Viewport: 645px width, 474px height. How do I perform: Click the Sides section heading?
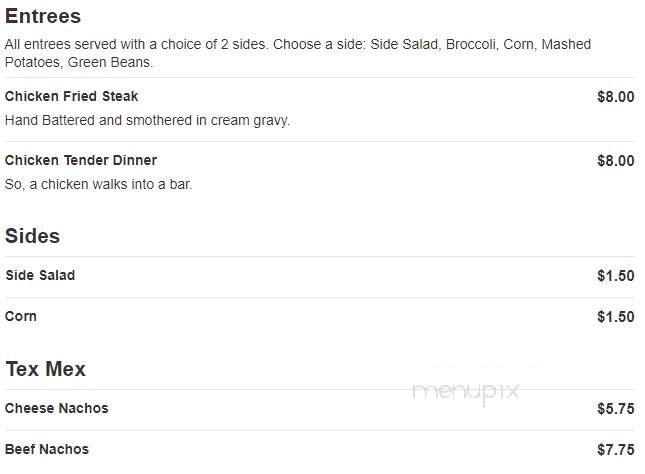[x=32, y=236]
